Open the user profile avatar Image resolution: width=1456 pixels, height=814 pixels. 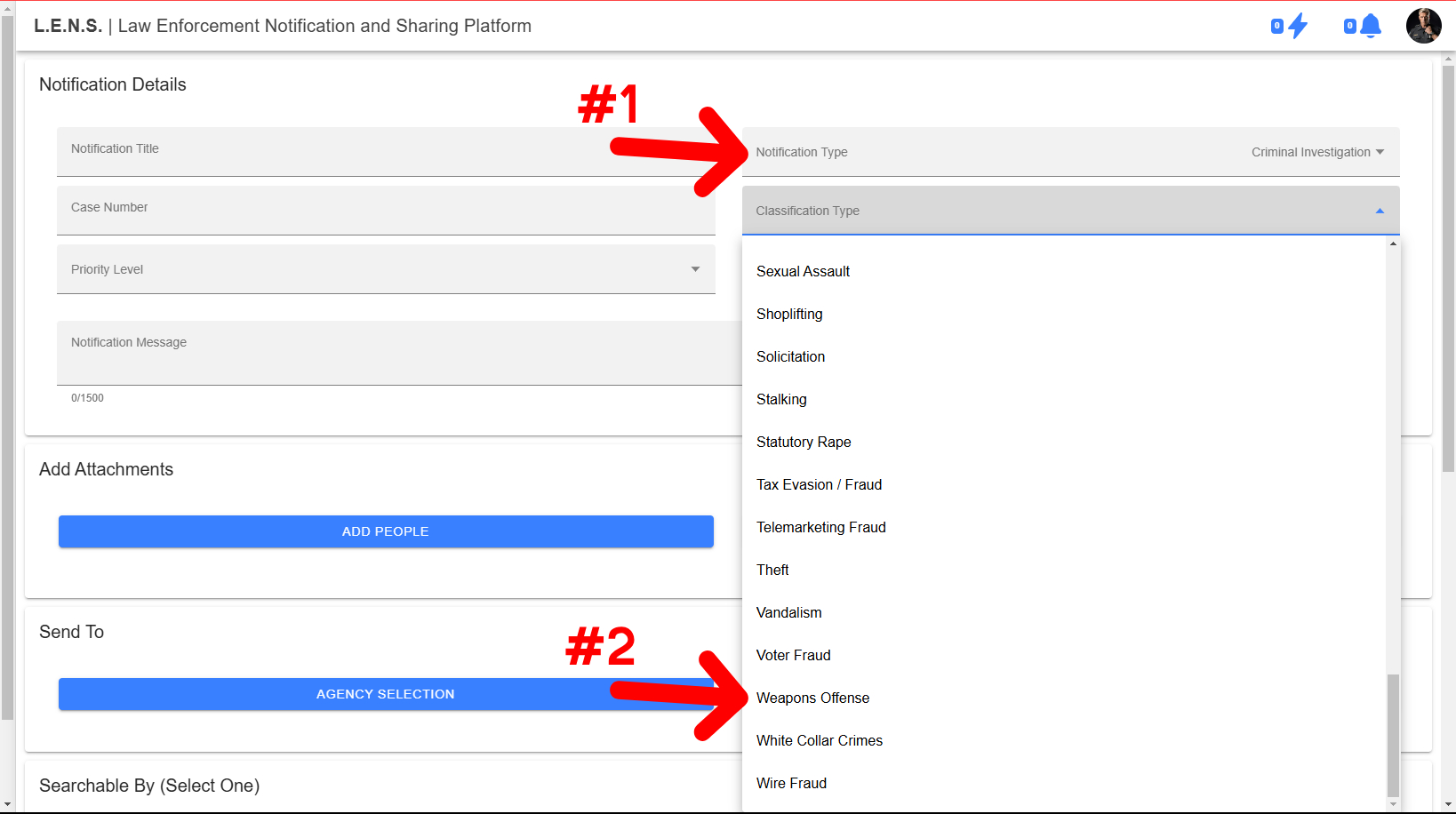click(1422, 26)
